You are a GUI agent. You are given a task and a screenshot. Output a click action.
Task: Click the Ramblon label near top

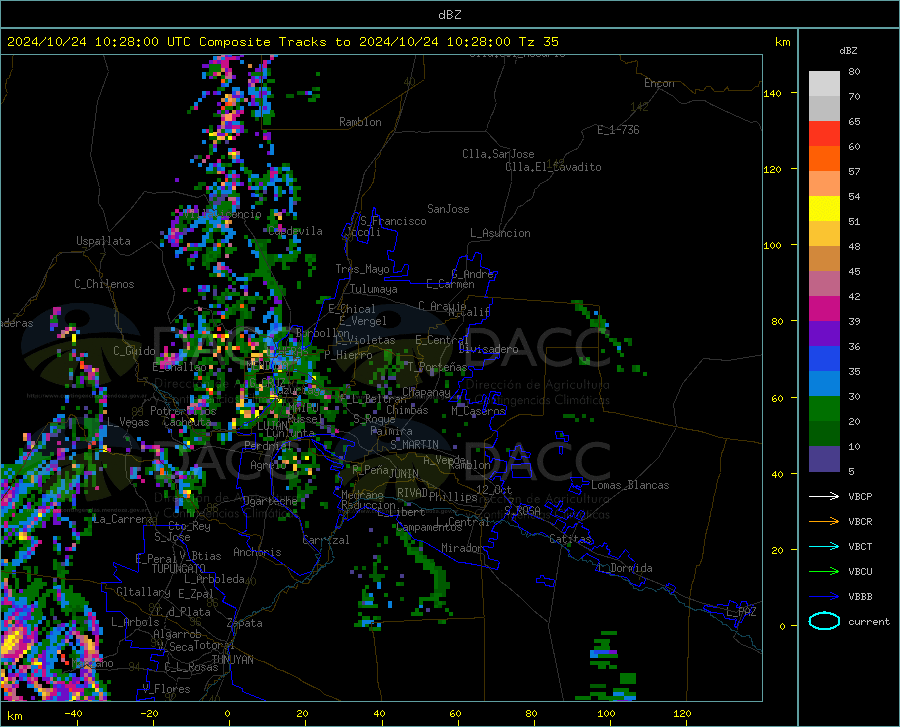point(360,122)
